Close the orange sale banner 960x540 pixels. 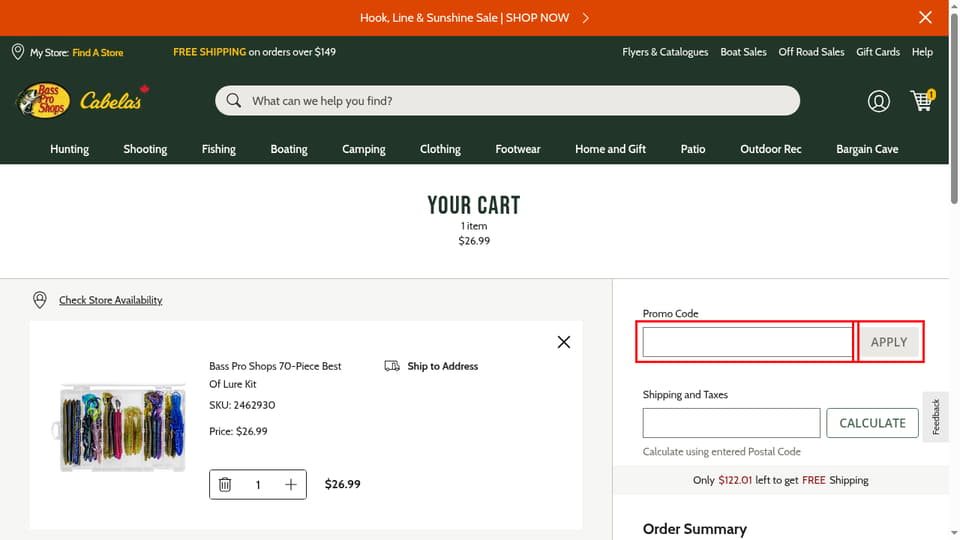[925, 17]
